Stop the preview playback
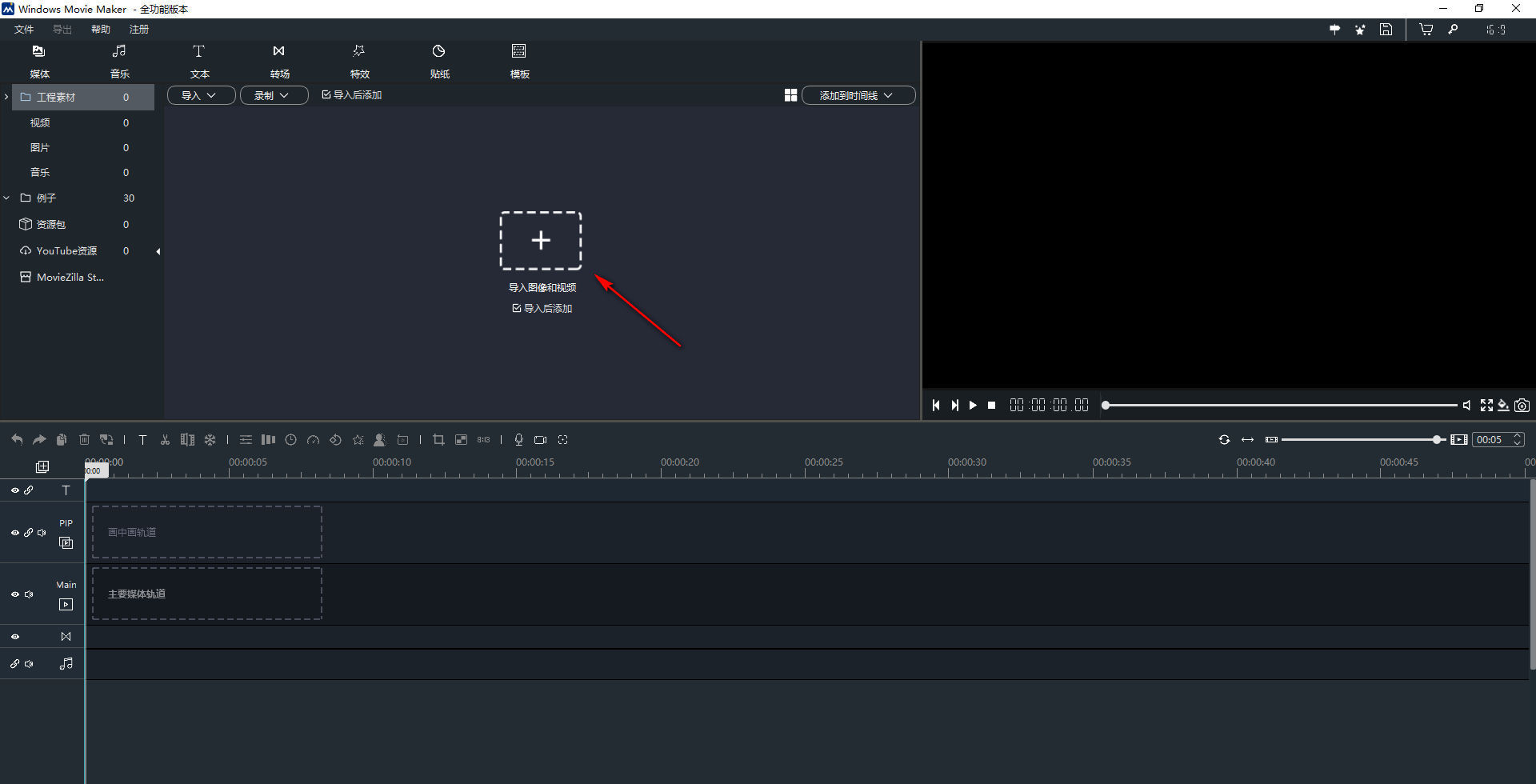This screenshot has height=784, width=1536. click(992, 406)
